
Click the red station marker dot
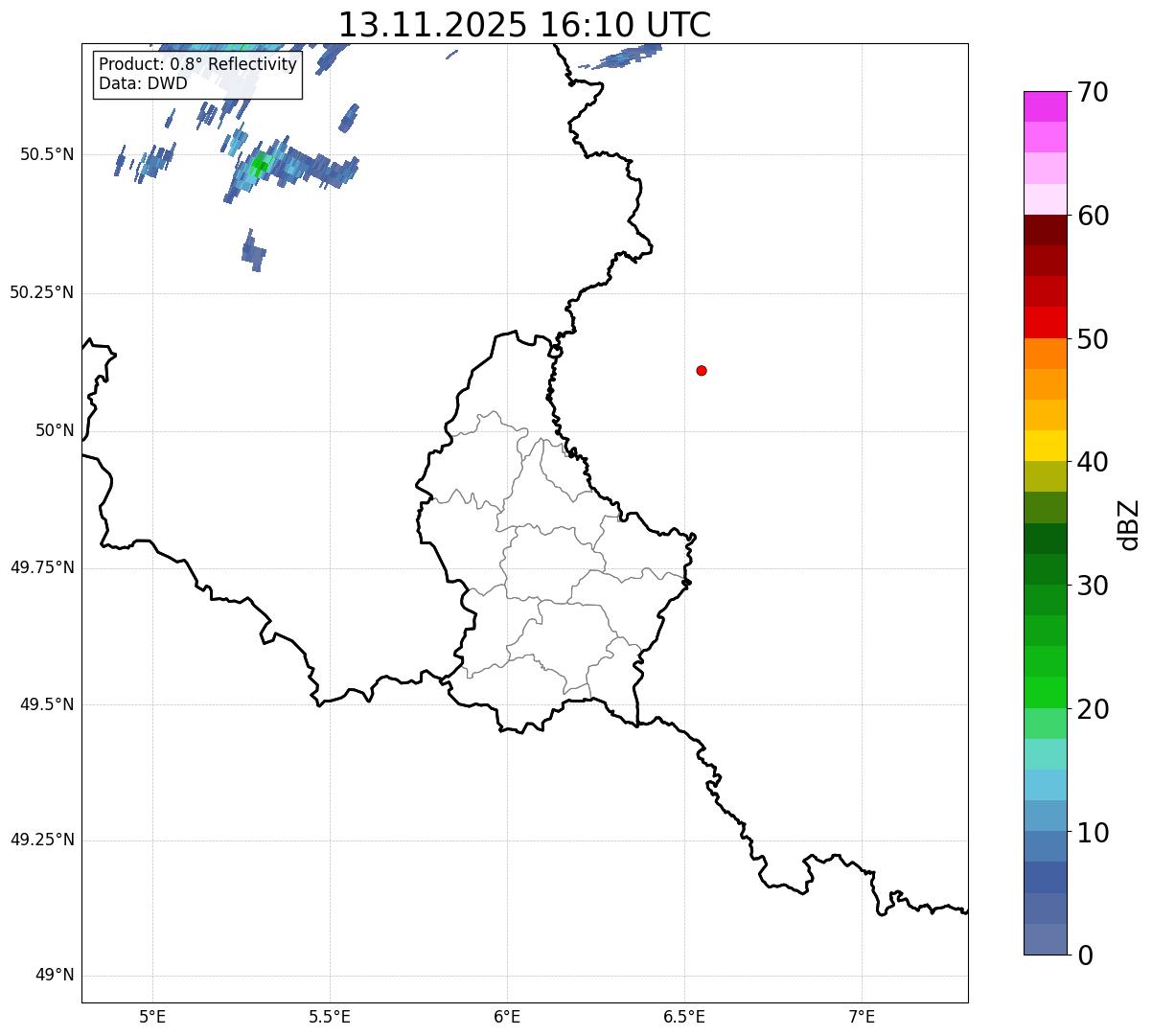[x=702, y=370]
